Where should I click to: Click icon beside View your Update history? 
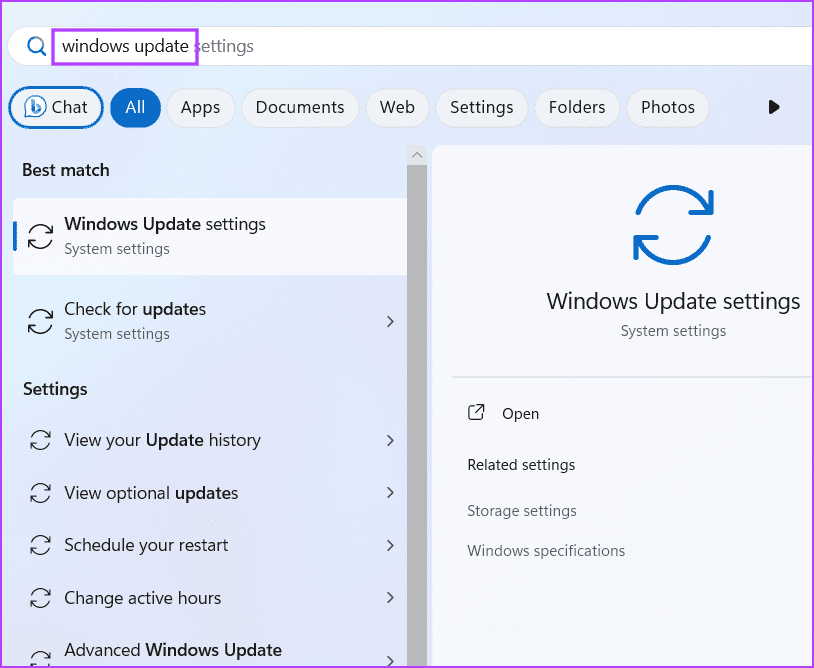point(40,440)
